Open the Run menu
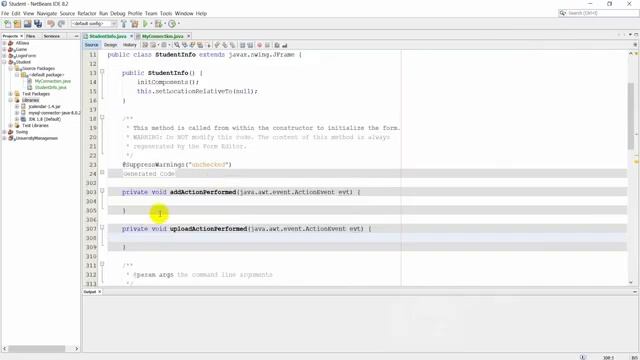640x360 pixels. click(104, 13)
